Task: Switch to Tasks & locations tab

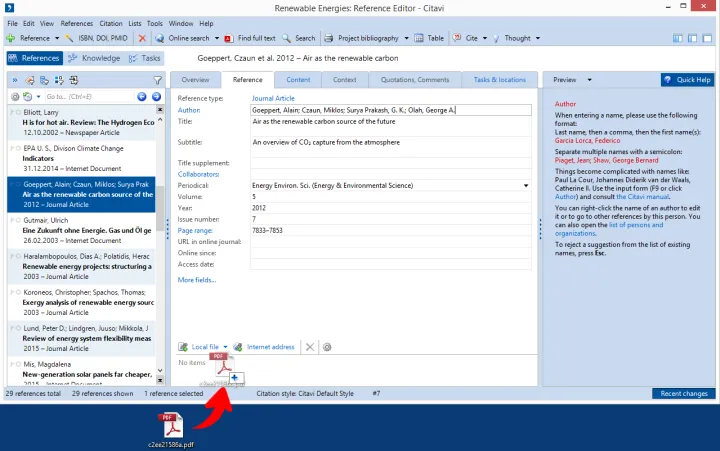Action: (500, 80)
